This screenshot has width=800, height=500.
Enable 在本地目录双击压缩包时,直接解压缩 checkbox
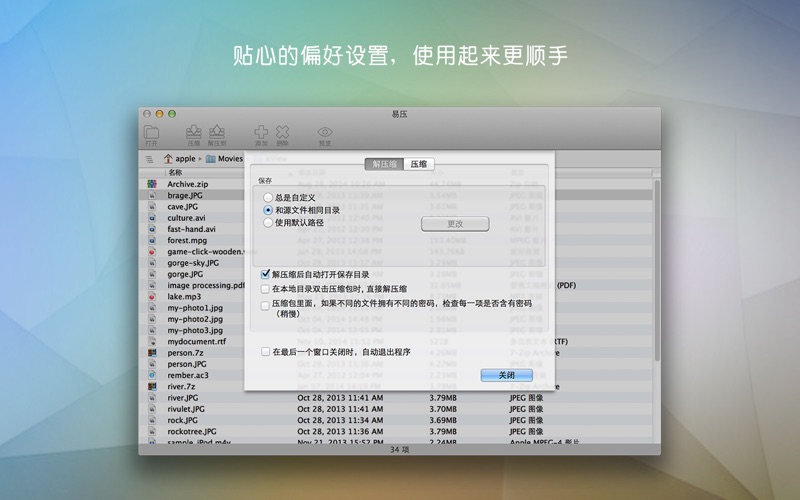tap(266, 289)
